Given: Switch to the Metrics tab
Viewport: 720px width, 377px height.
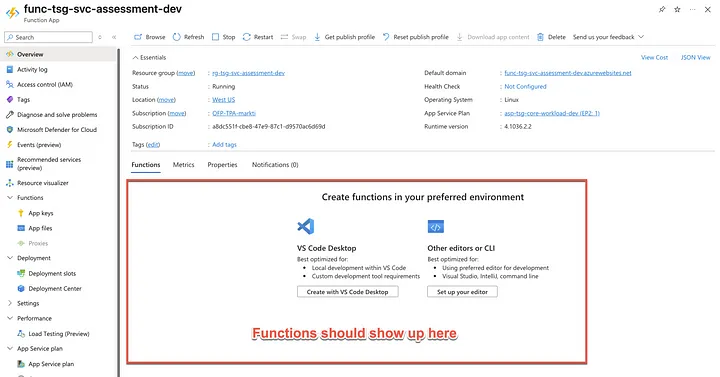Looking at the screenshot, I should 184,165.
